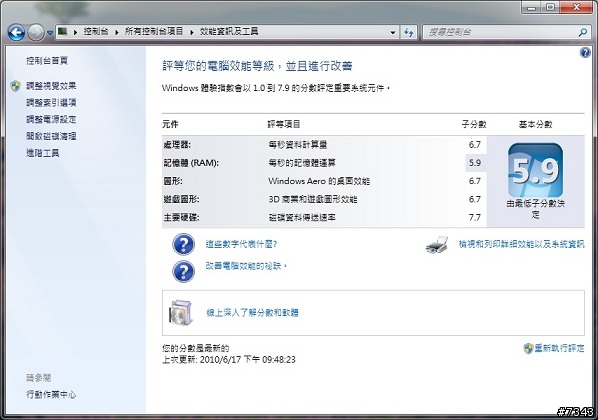Screen dimensions: 598x420
Task: Open 調整電源設定 in the sidebar
Action: (x=51, y=119)
